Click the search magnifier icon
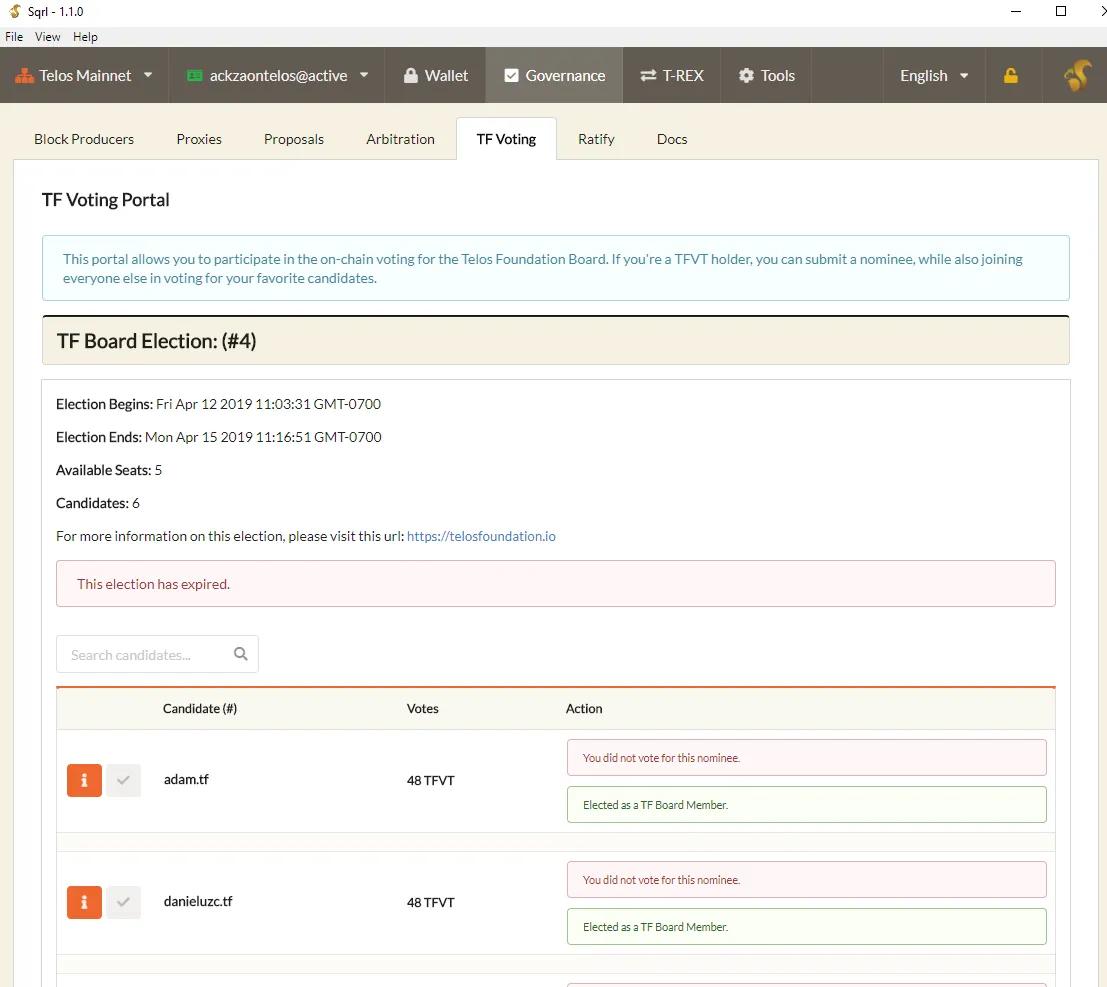1107x987 pixels. pos(241,654)
